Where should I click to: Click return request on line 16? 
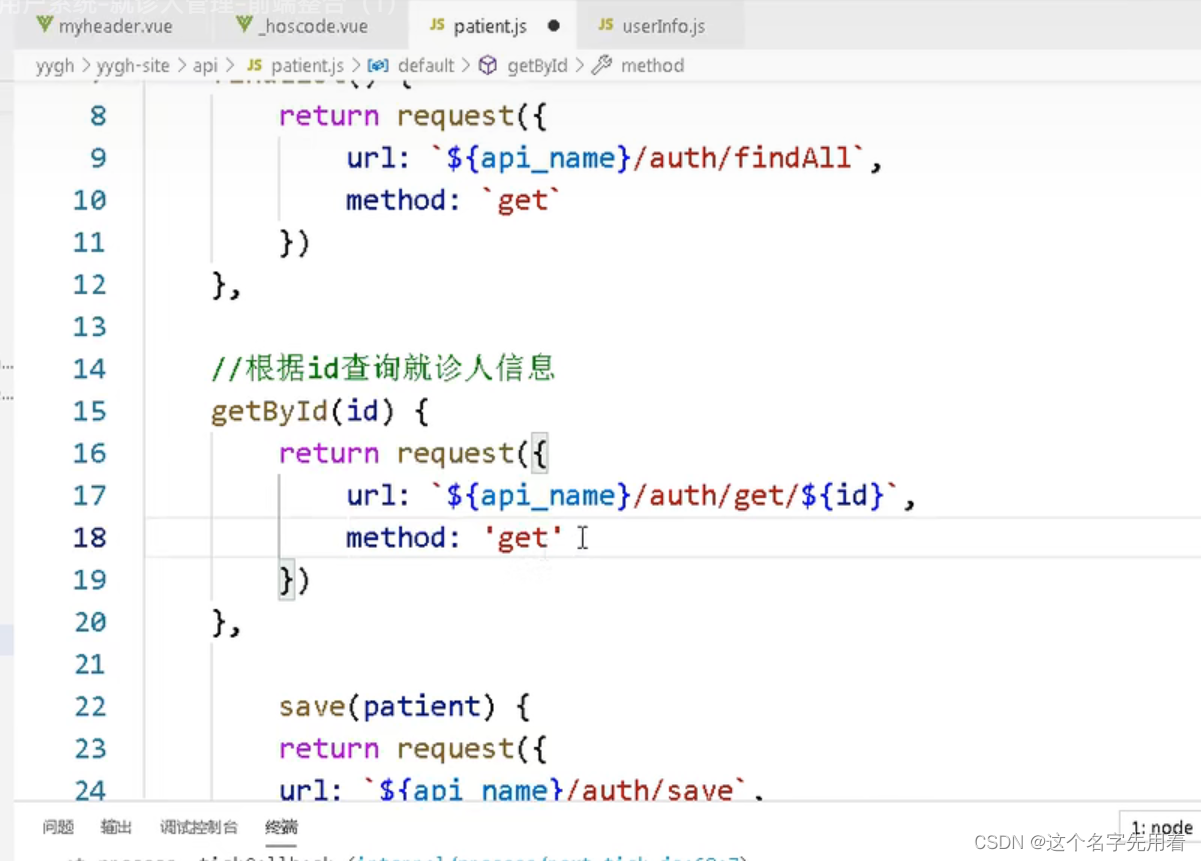point(396,453)
